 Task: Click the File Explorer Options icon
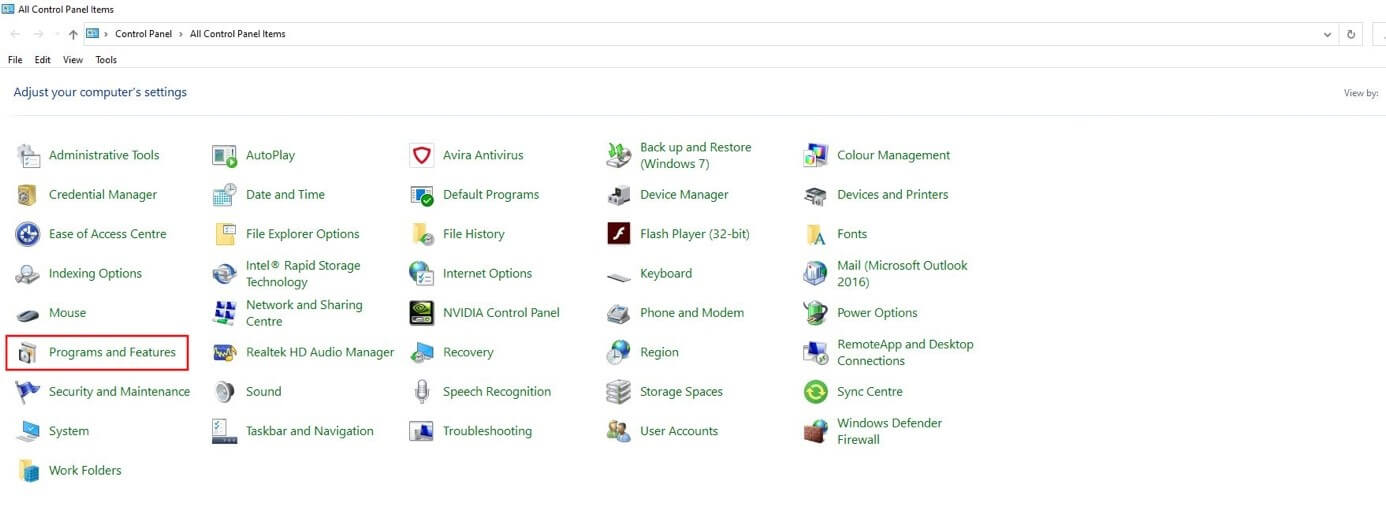[x=225, y=234]
